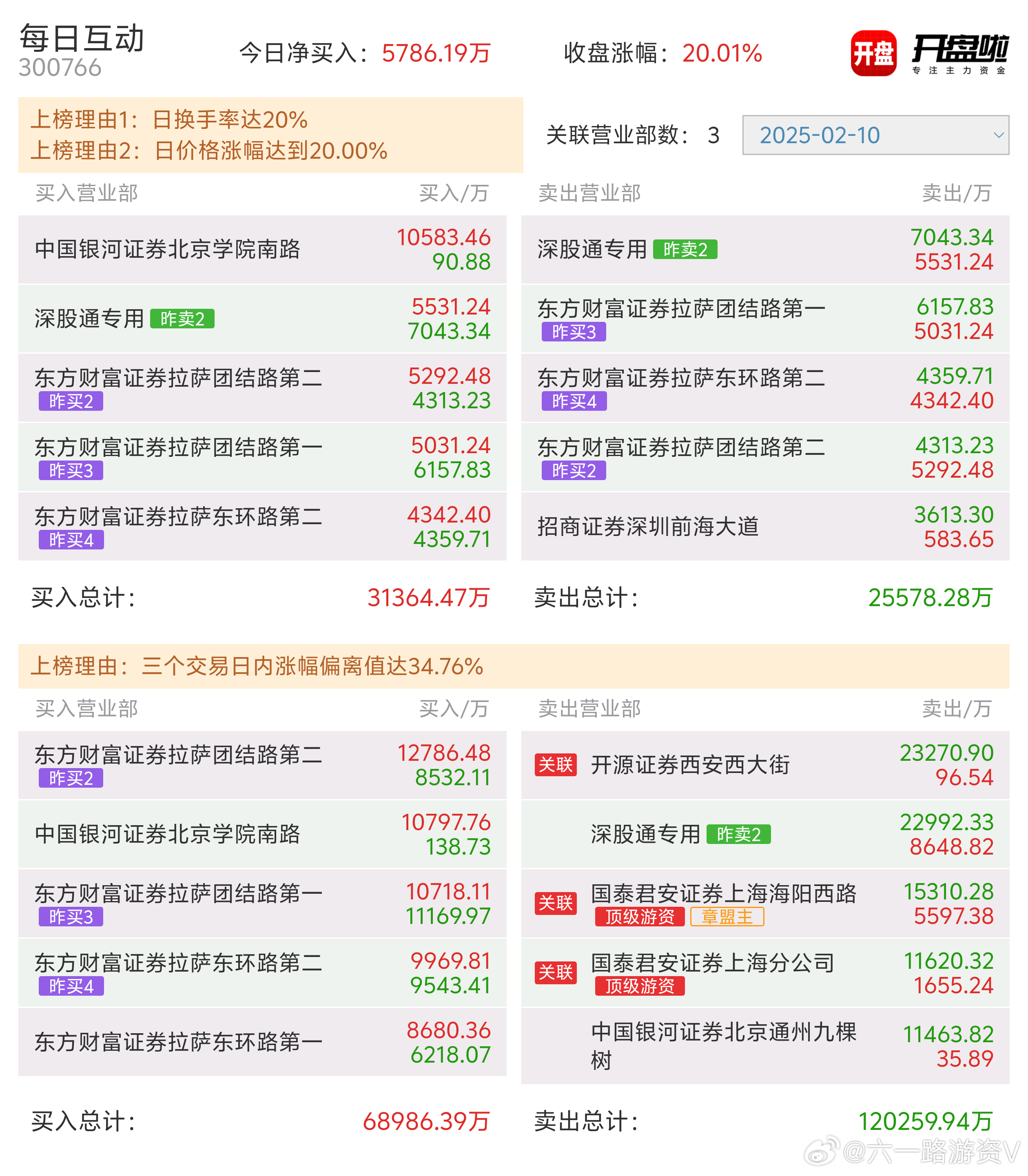Click net buy value 5786.19万
1028x1176 pixels.
pyautogui.click(x=436, y=53)
